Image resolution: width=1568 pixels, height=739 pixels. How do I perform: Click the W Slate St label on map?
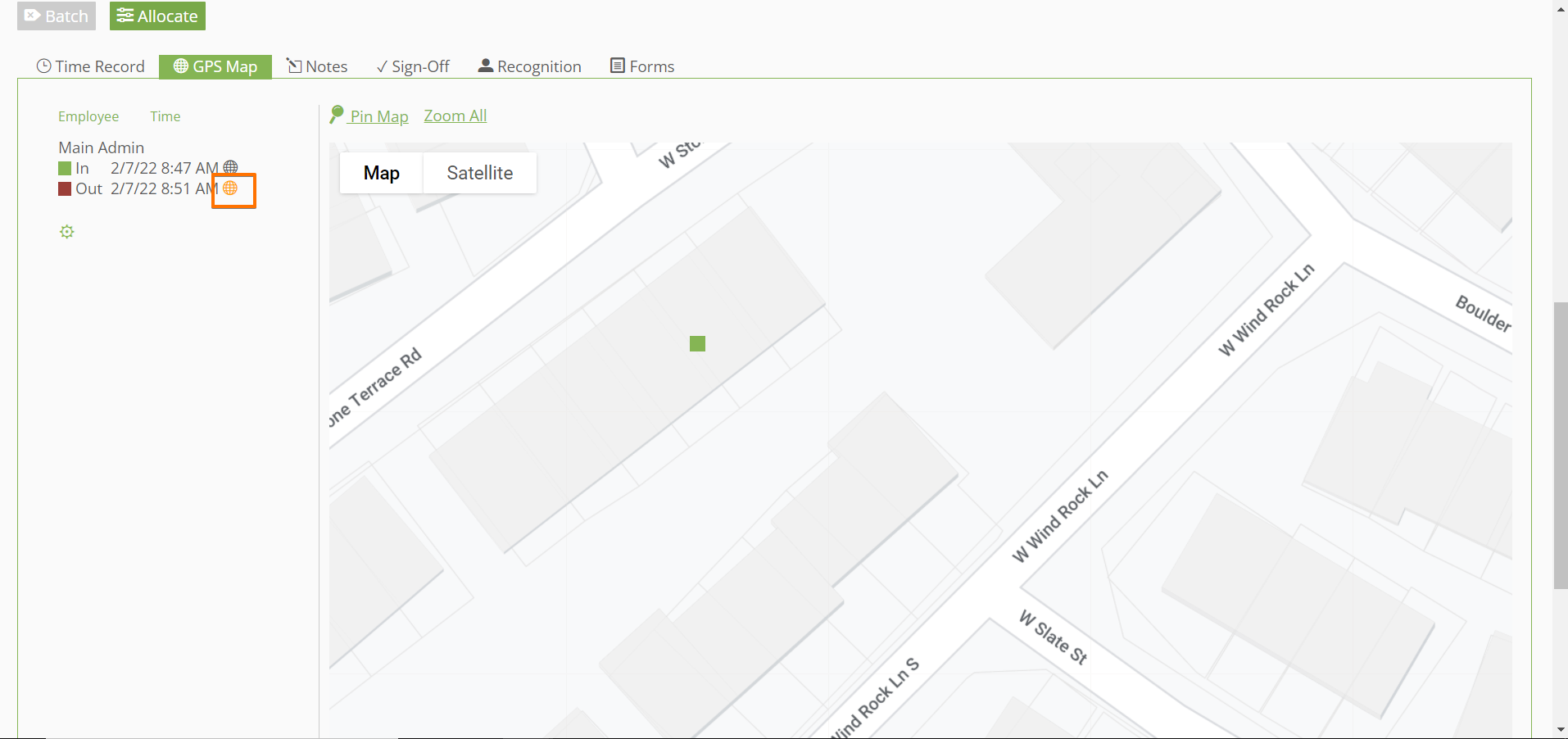1054,637
